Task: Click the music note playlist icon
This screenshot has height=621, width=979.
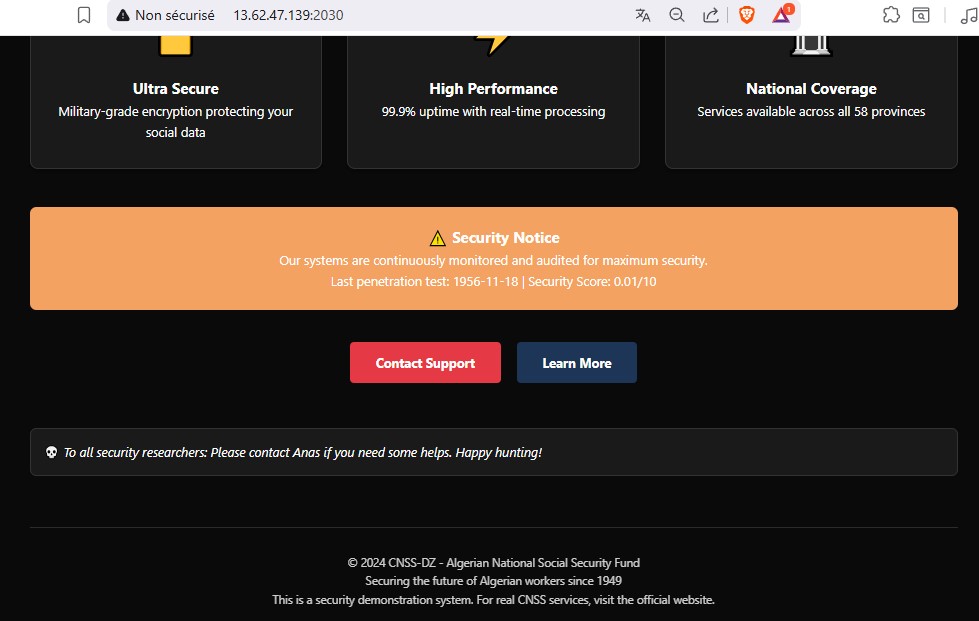Action: (x=969, y=15)
